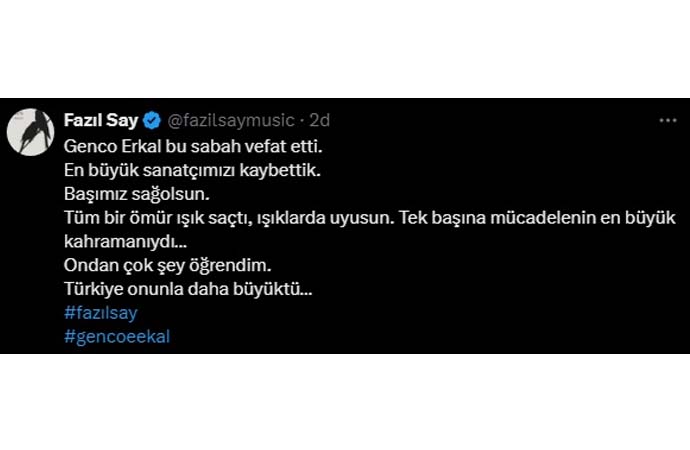Follow the #gencoeekal hashtag link

116,336
